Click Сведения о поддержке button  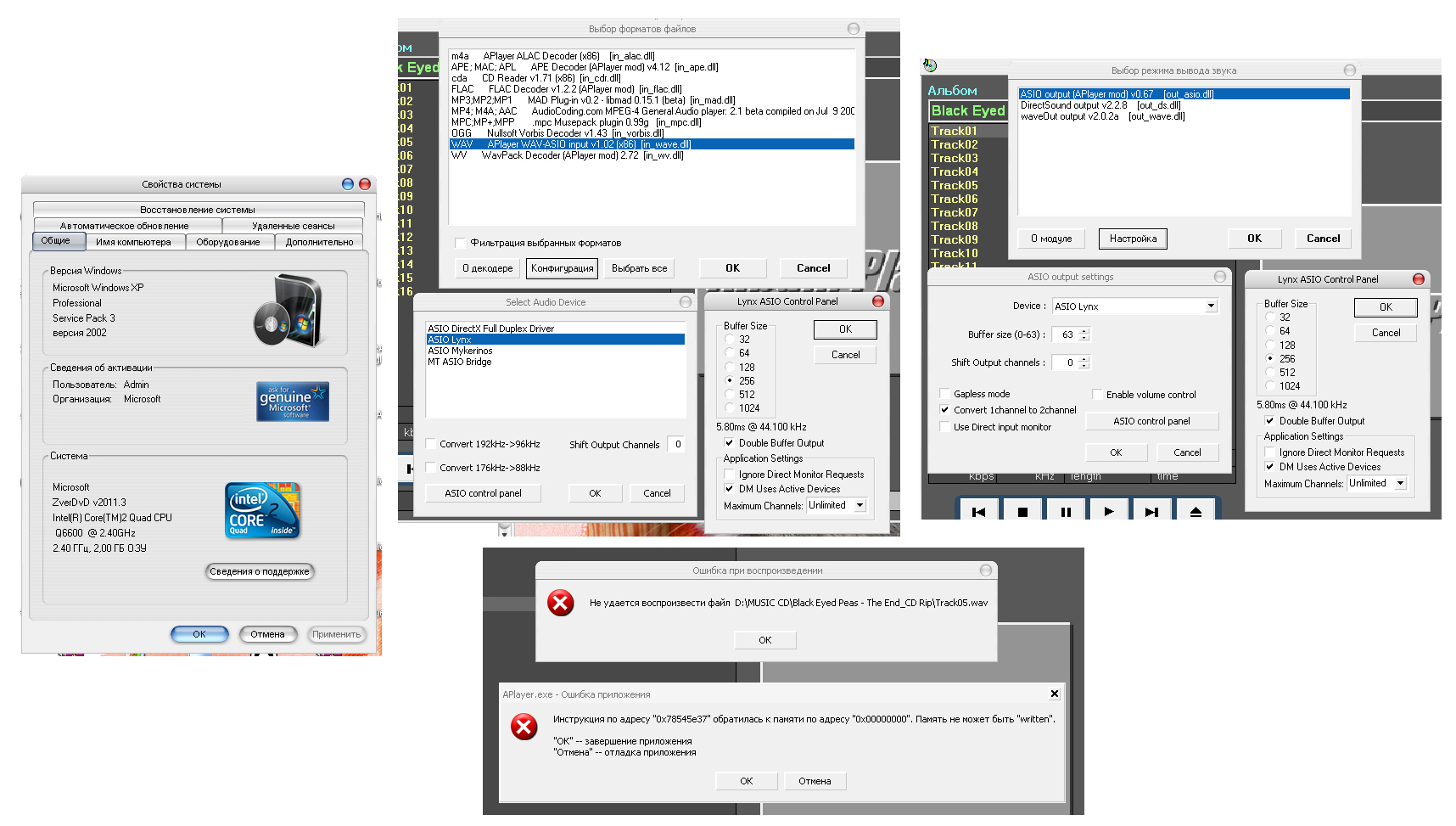pyautogui.click(x=260, y=571)
